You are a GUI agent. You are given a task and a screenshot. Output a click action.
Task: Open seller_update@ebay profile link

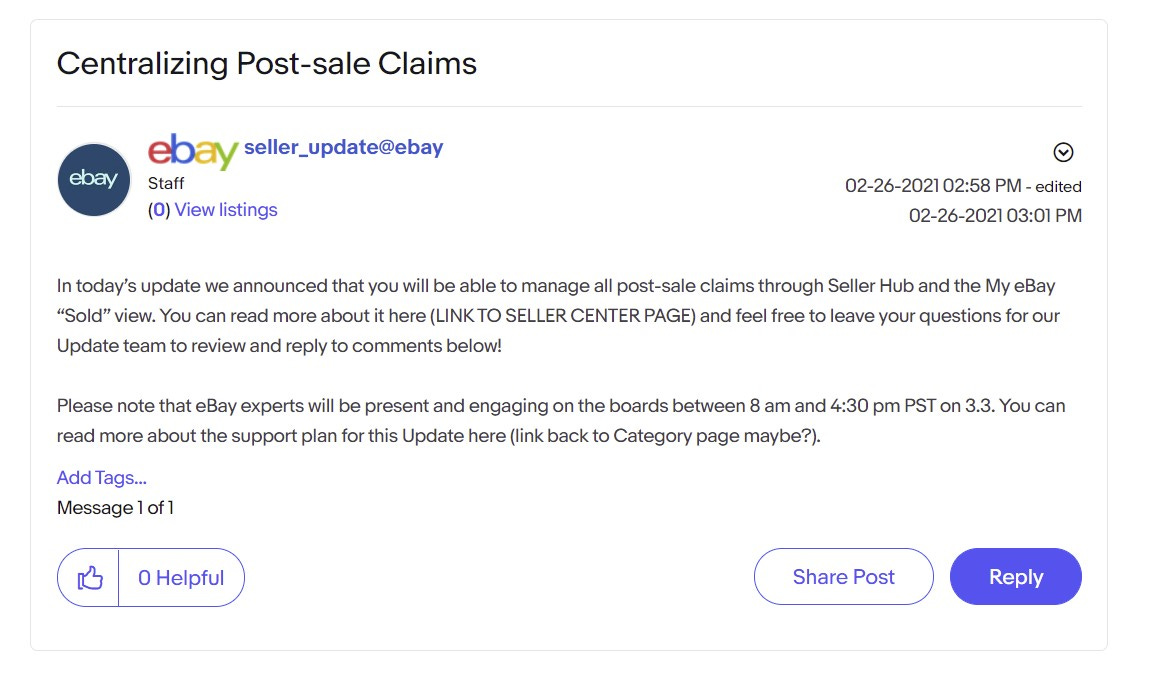tap(343, 147)
